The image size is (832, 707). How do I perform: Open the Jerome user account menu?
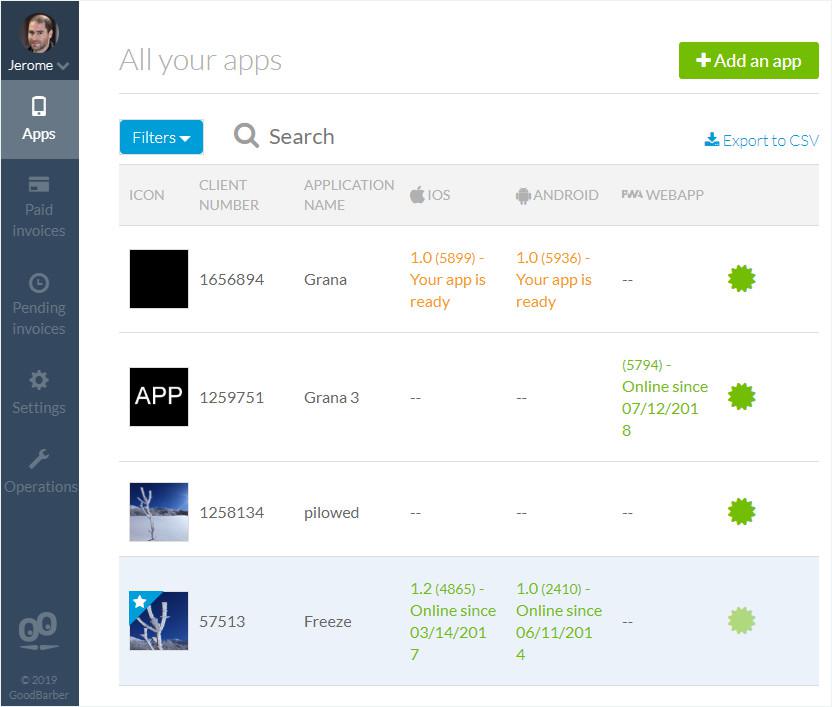pos(39,65)
